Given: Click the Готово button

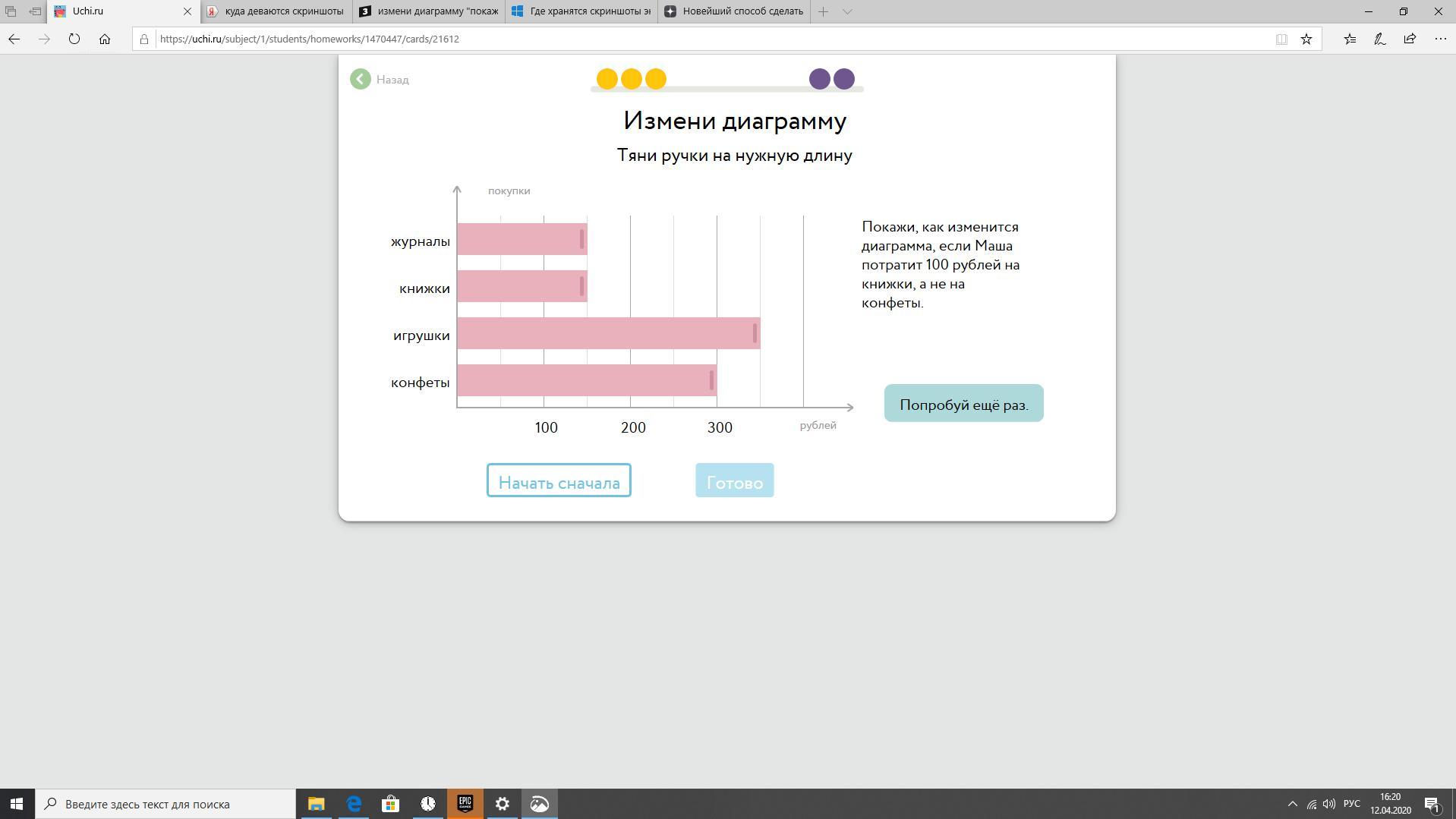Looking at the screenshot, I should click(735, 480).
